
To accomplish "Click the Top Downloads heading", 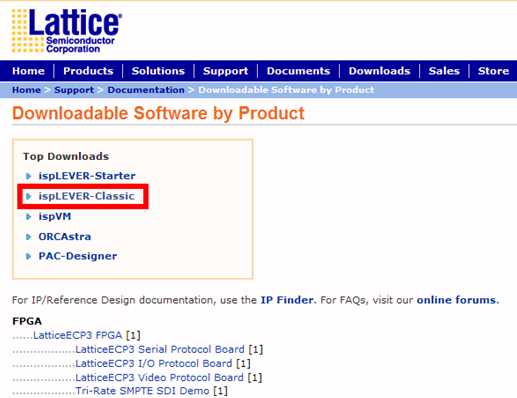I will point(66,156).
